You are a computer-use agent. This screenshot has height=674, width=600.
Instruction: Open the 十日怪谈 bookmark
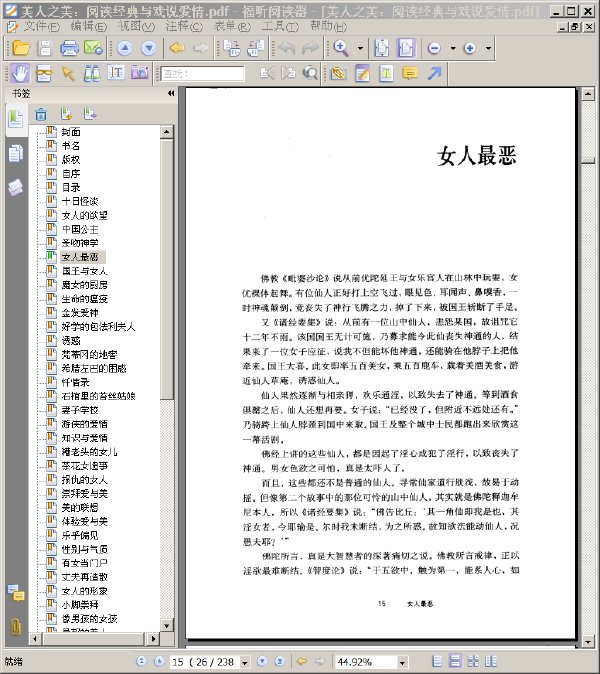click(x=80, y=201)
